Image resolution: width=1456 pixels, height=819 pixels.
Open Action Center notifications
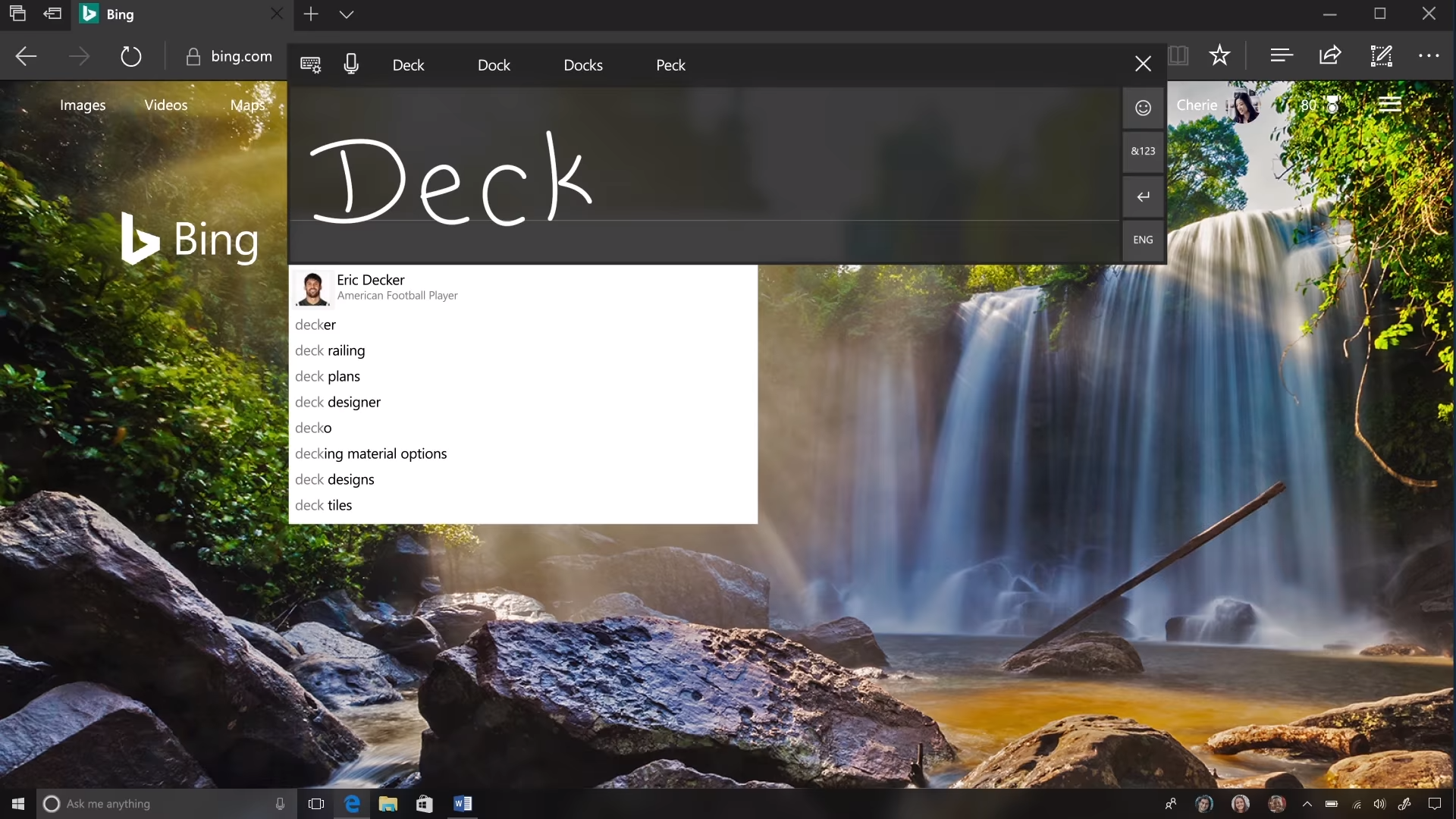click(x=1435, y=804)
